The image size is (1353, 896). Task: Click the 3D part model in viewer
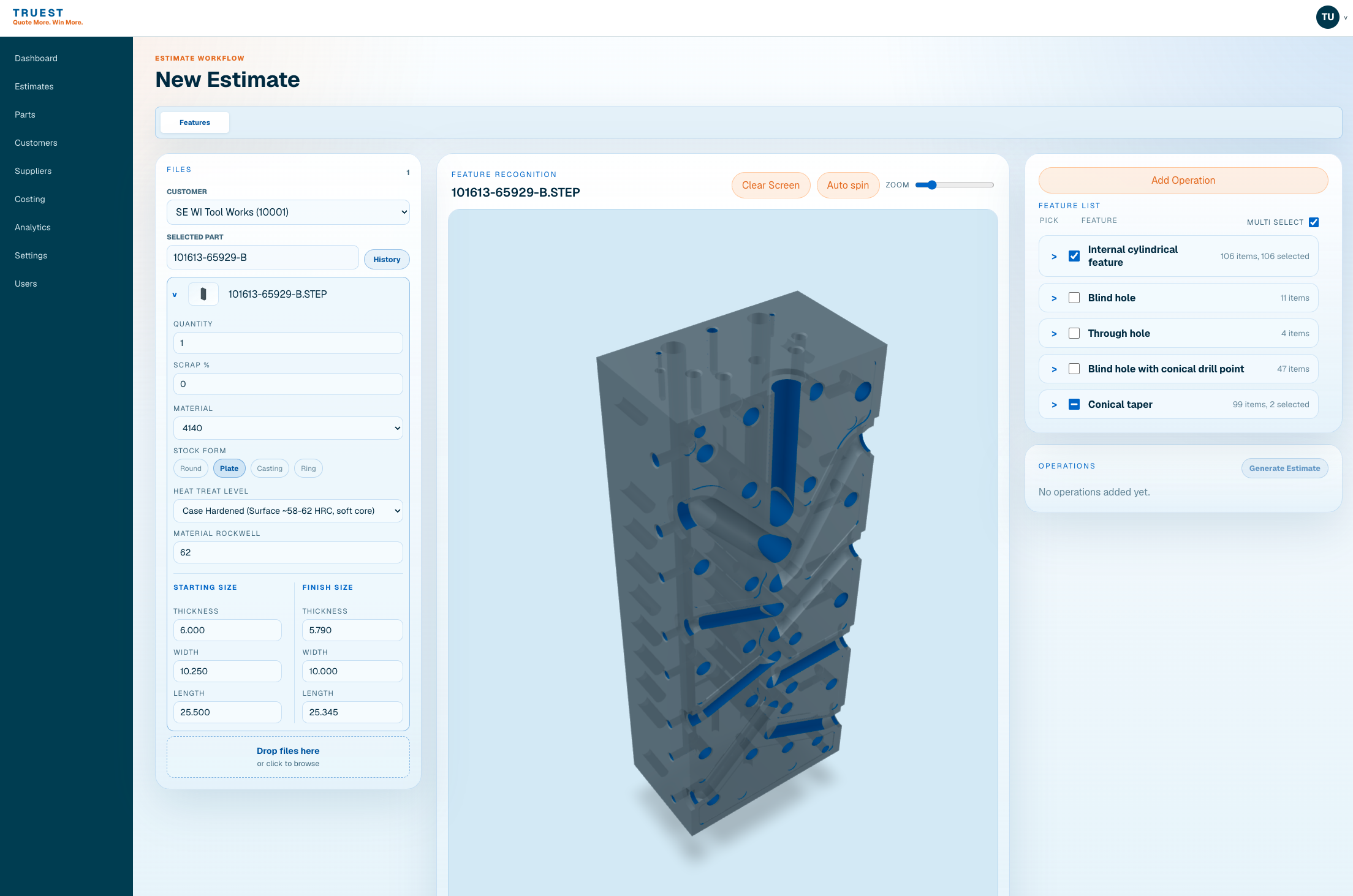[x=741, y=563]
